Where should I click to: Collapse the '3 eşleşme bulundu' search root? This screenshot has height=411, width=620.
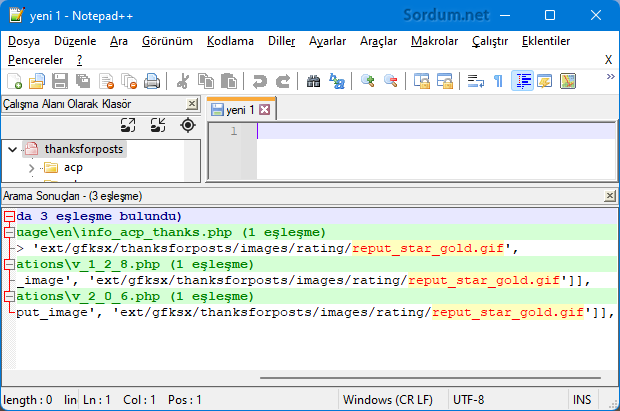[x=9, y=216]
